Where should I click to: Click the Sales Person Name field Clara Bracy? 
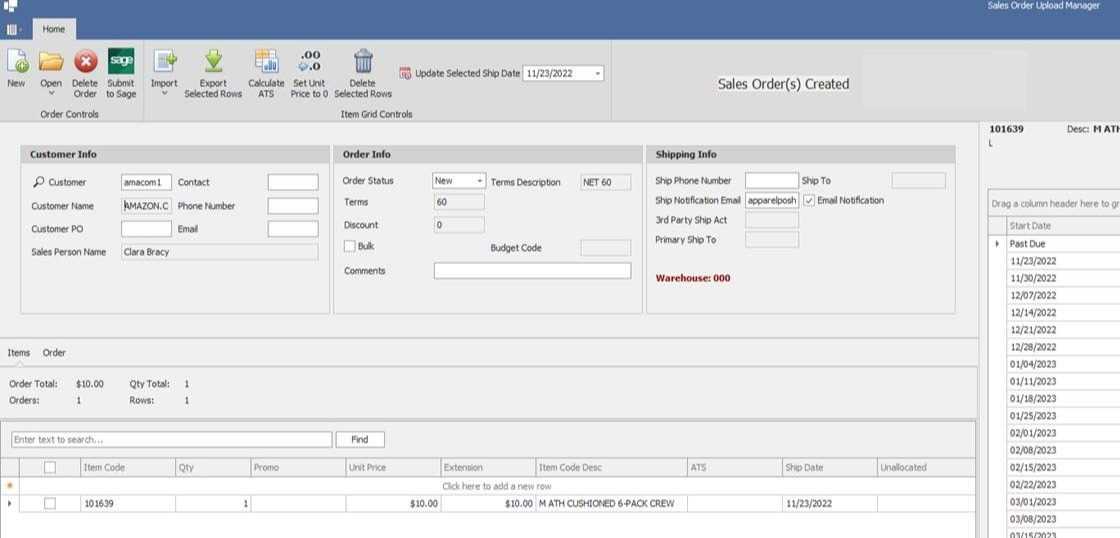[219, 252]
